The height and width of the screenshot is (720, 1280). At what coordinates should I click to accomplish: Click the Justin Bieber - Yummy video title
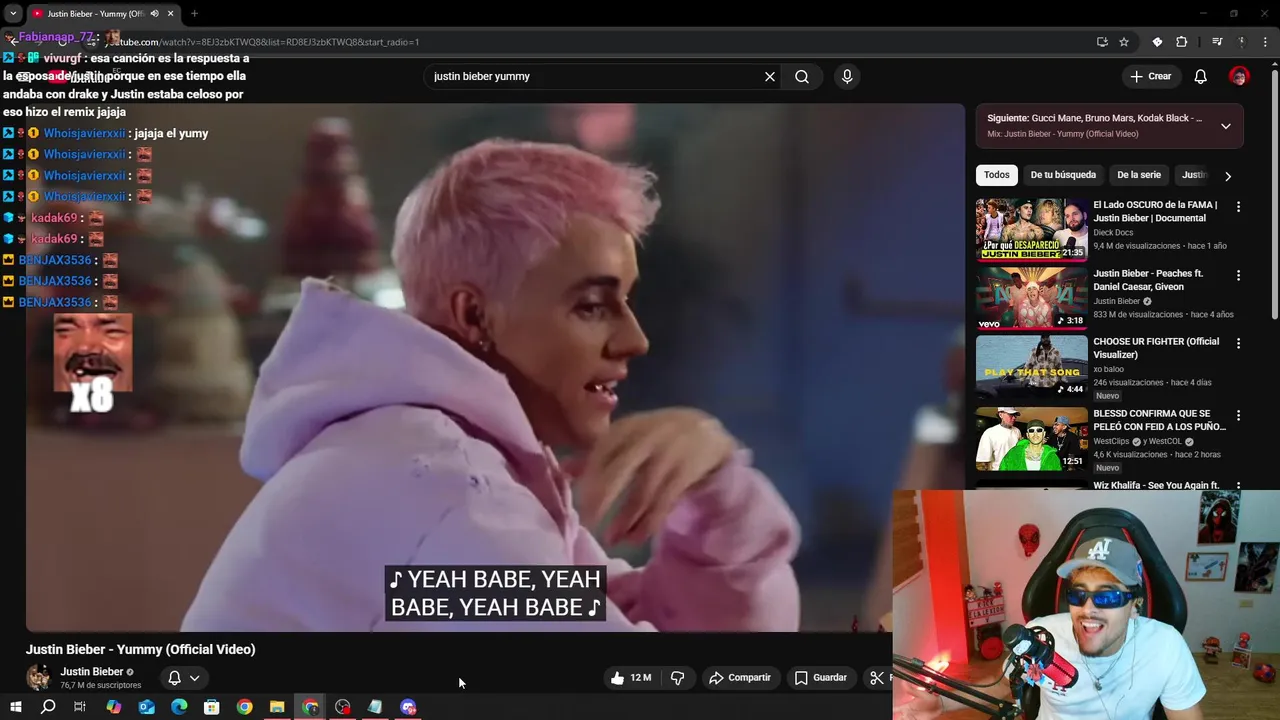tap(141, 649)
